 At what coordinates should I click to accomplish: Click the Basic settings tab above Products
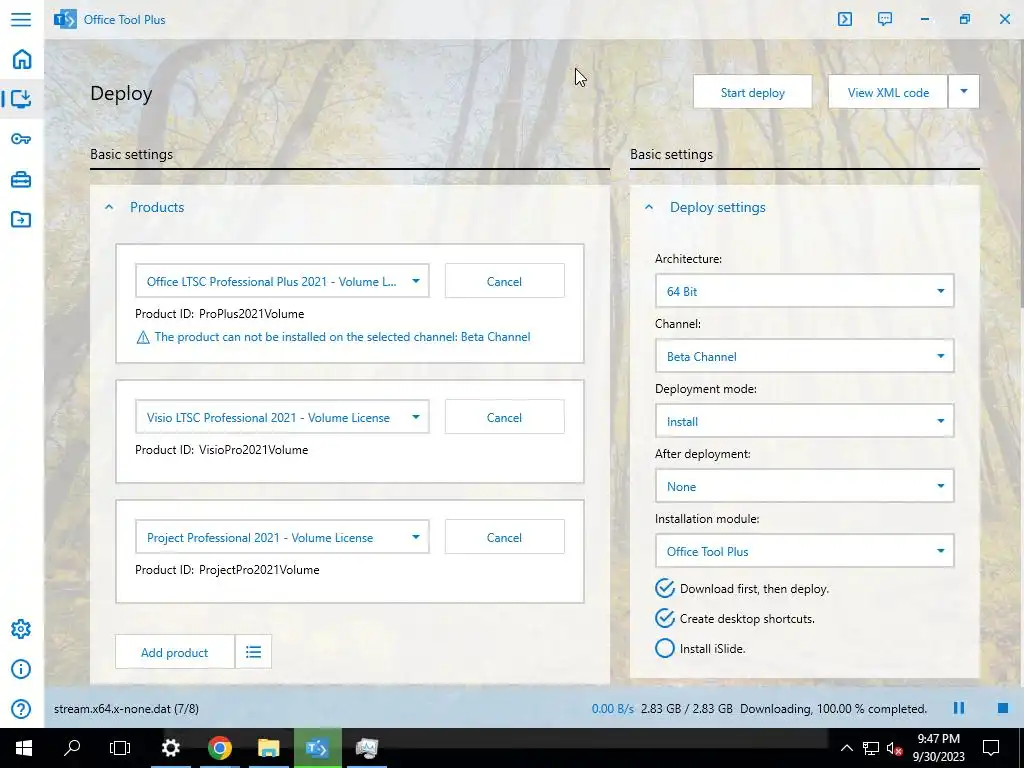click(131, 155)
